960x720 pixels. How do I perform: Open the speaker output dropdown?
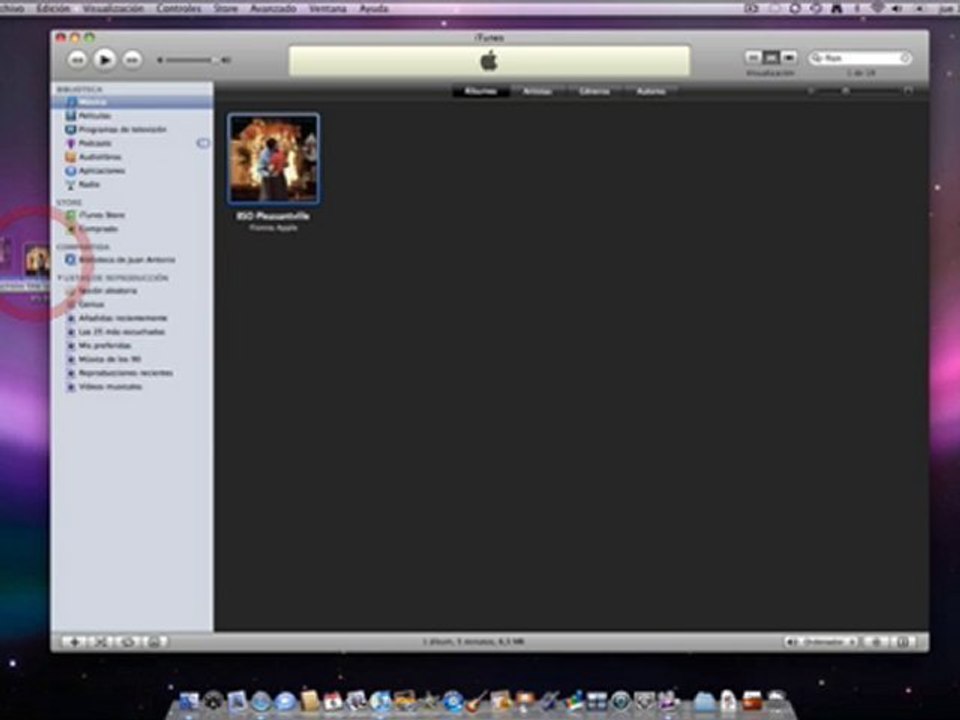point(820,642)
